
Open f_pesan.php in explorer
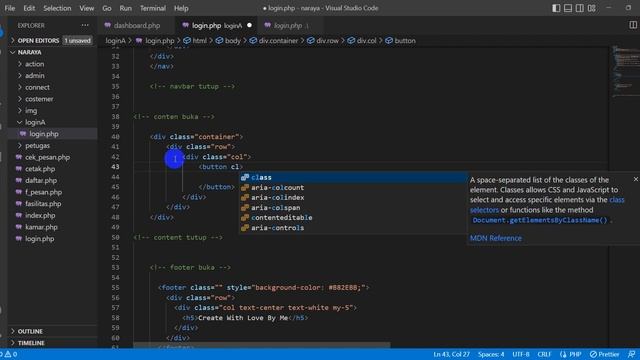coord(43,192)
